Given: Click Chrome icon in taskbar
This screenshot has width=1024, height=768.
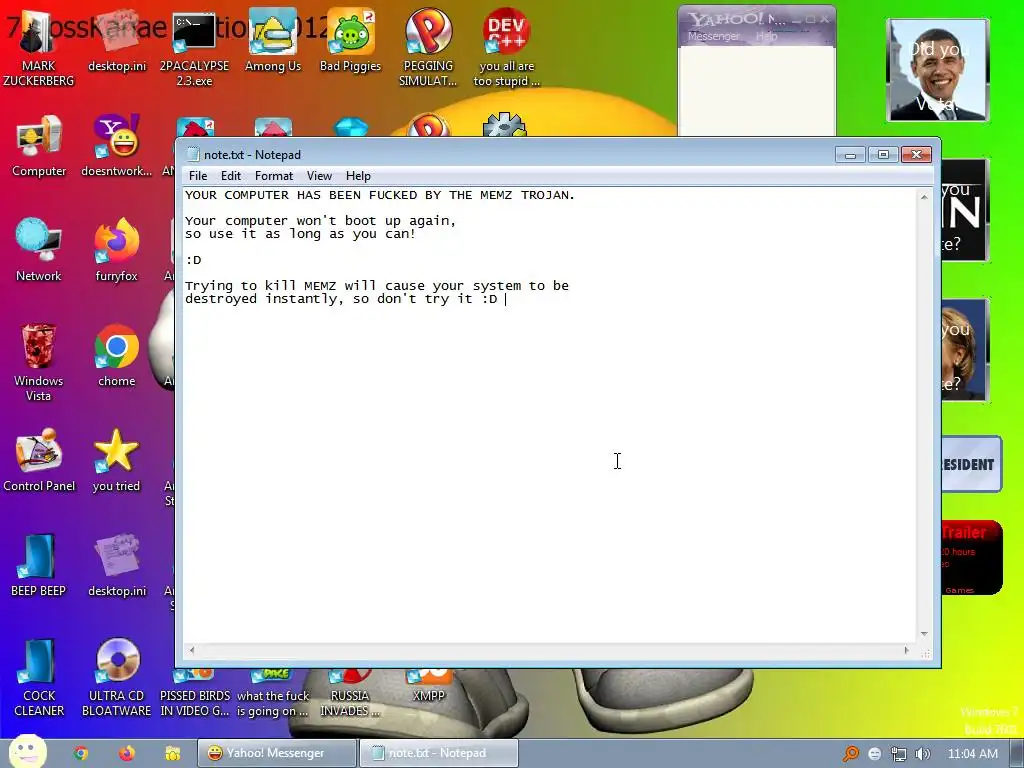Looking at the screenshot, I should 81,754.
